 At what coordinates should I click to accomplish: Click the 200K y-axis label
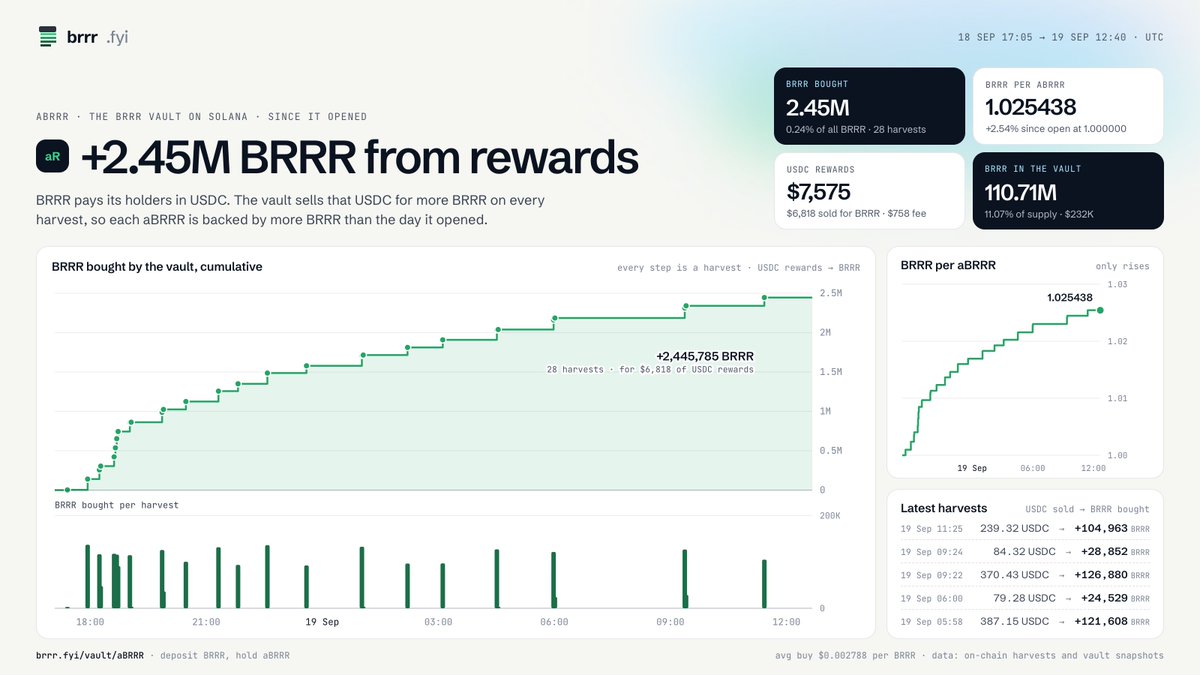tap(830, 517)
